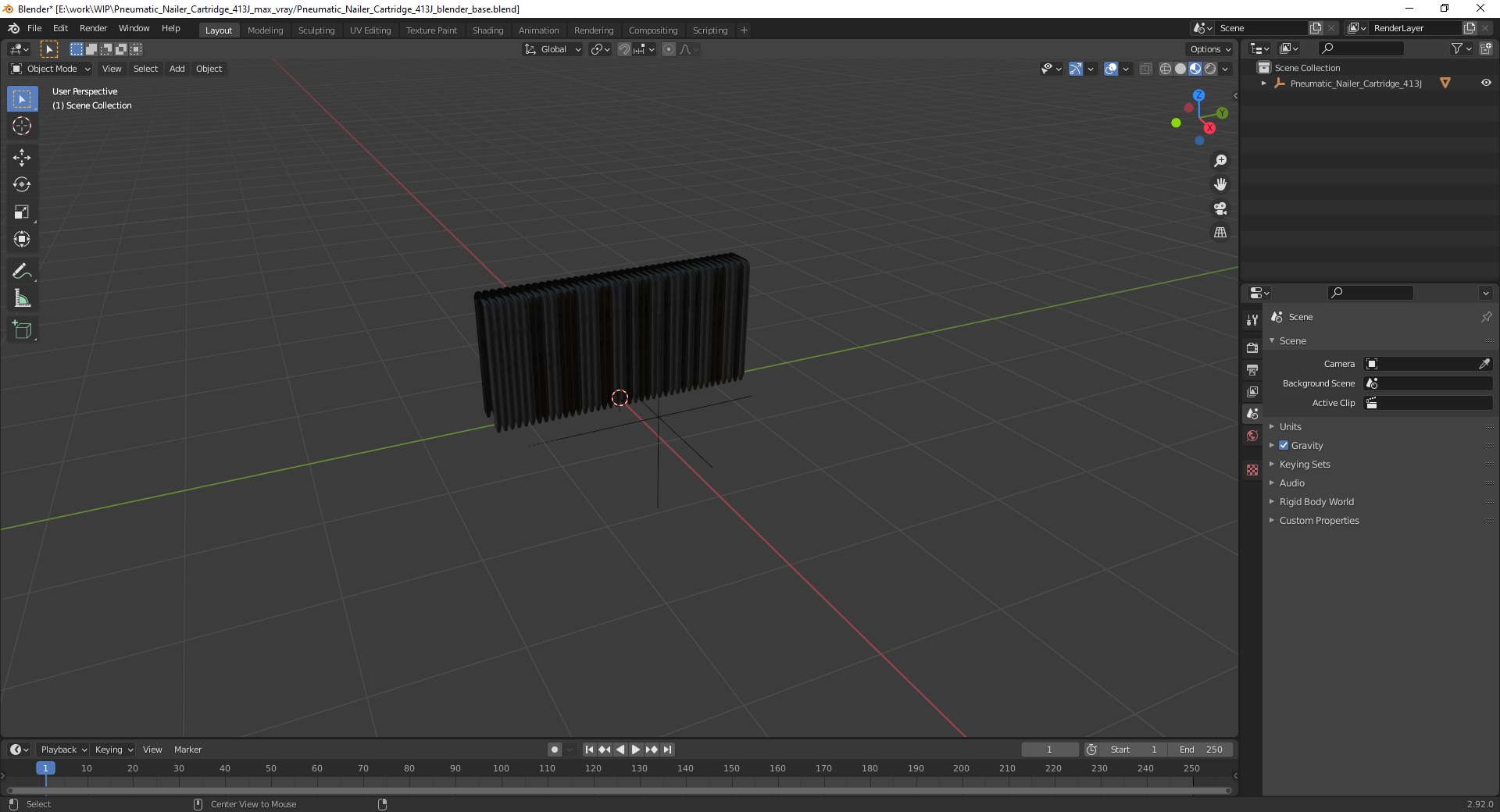
Task: Expand the Units panel
Action: click(1291, 426)
